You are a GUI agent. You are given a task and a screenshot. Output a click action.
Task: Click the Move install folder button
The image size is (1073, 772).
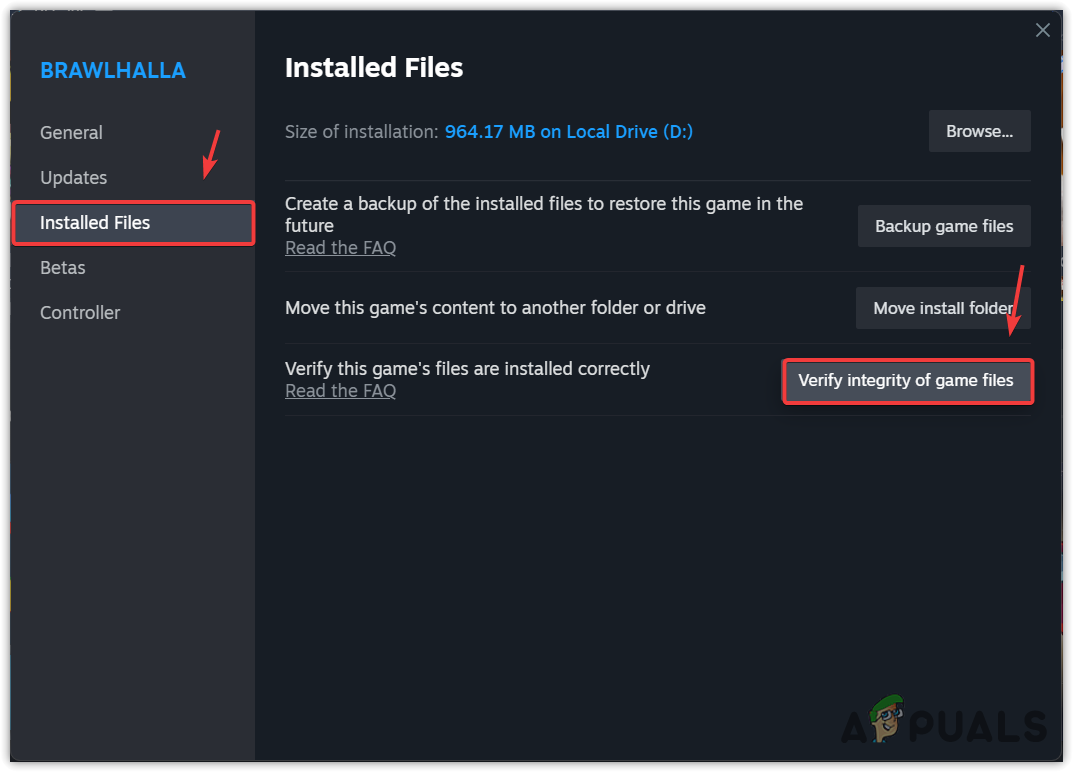[x=942, y=308]
